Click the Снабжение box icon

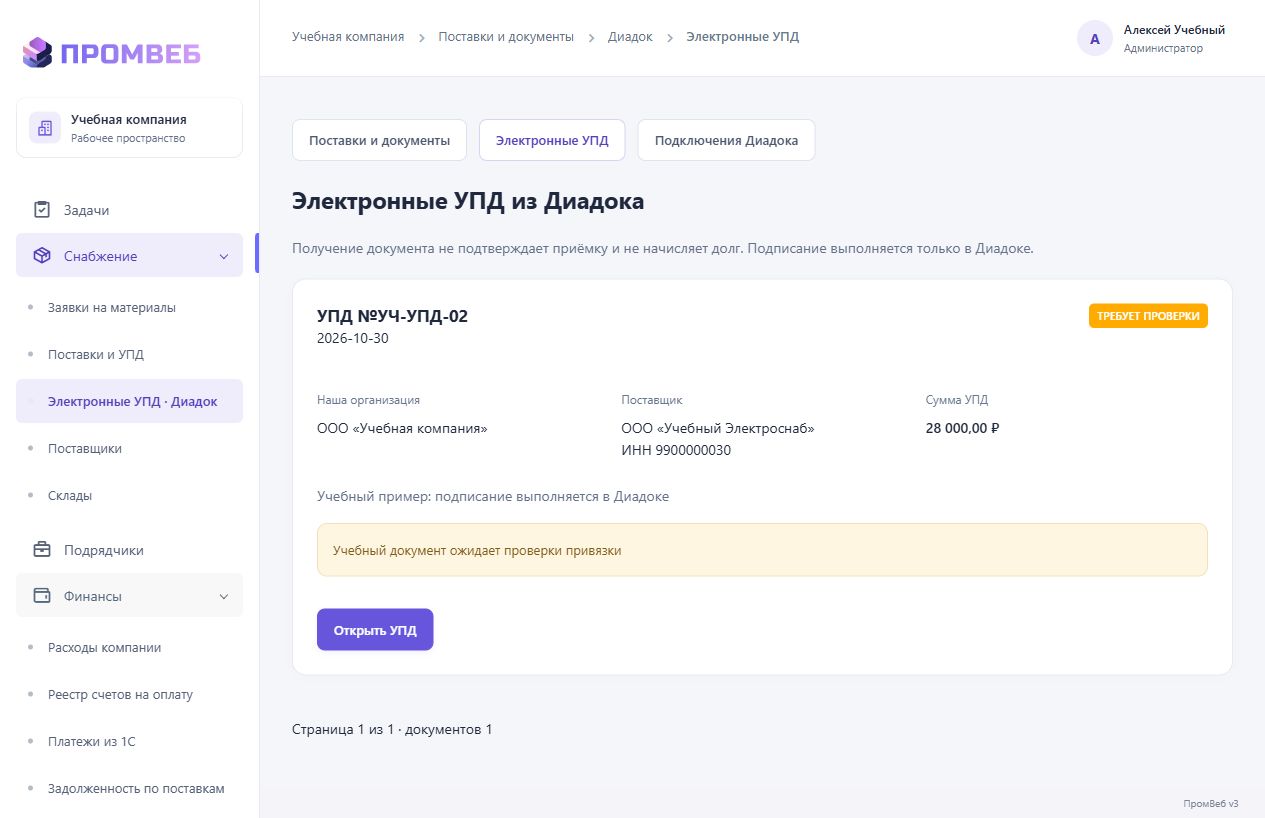(x=42, y=256)
